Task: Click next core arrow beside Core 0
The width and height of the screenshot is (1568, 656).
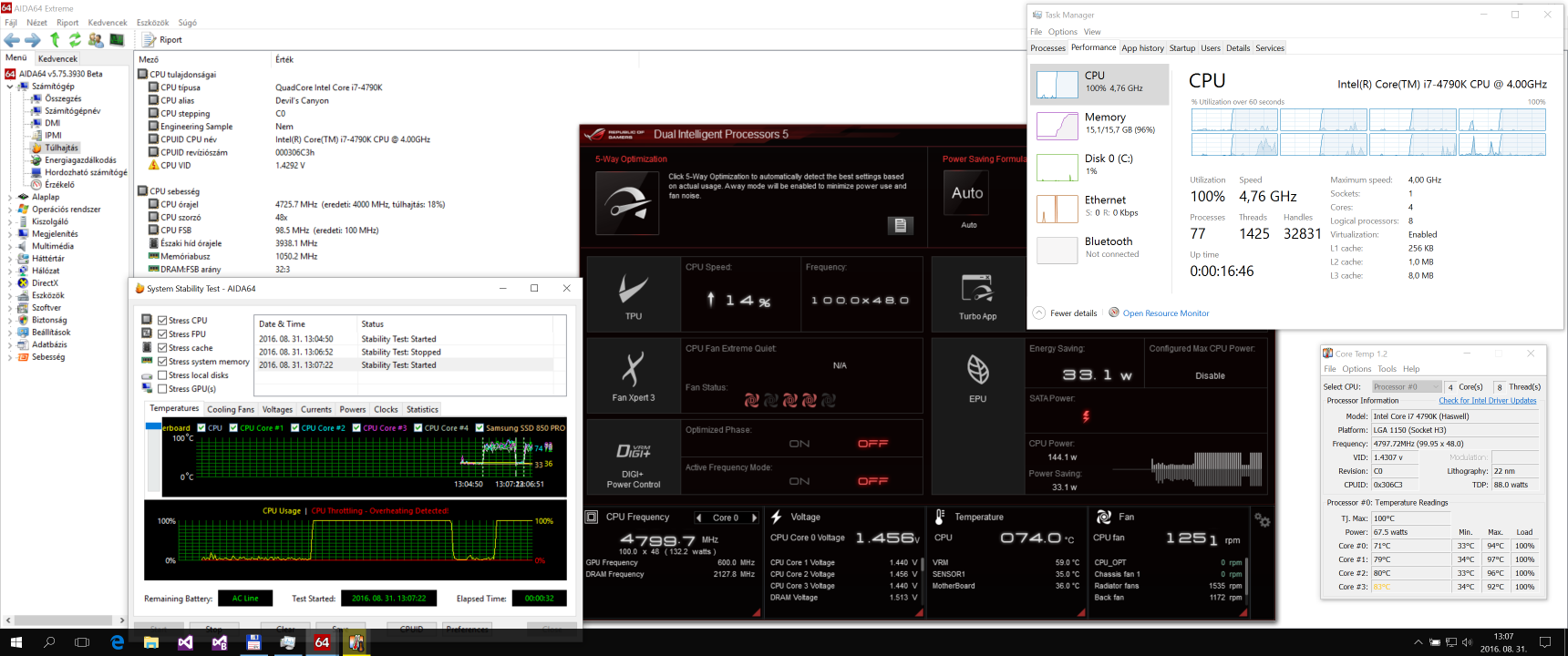Action: [x=754, y=518]
